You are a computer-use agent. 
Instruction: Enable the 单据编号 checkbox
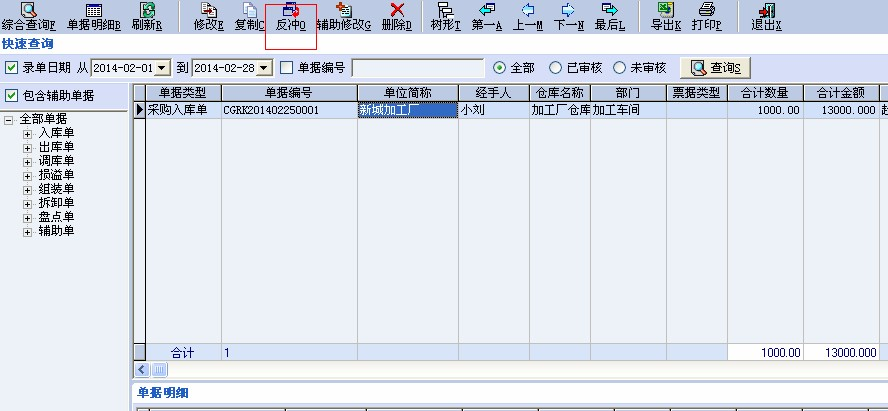coord(287,68)
